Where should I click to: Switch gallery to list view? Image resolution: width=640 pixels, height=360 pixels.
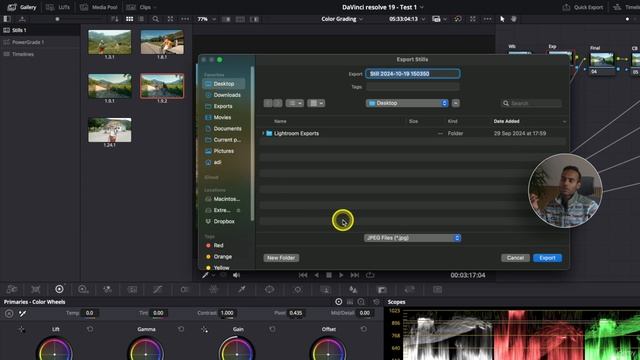(141, 19)
